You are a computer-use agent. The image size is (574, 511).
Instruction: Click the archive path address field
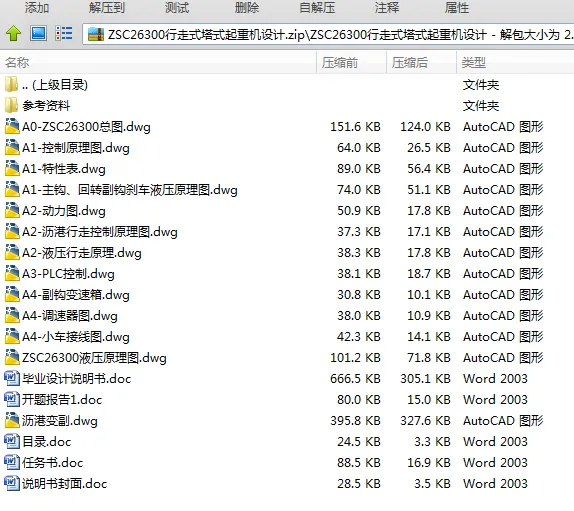[328, 34]
